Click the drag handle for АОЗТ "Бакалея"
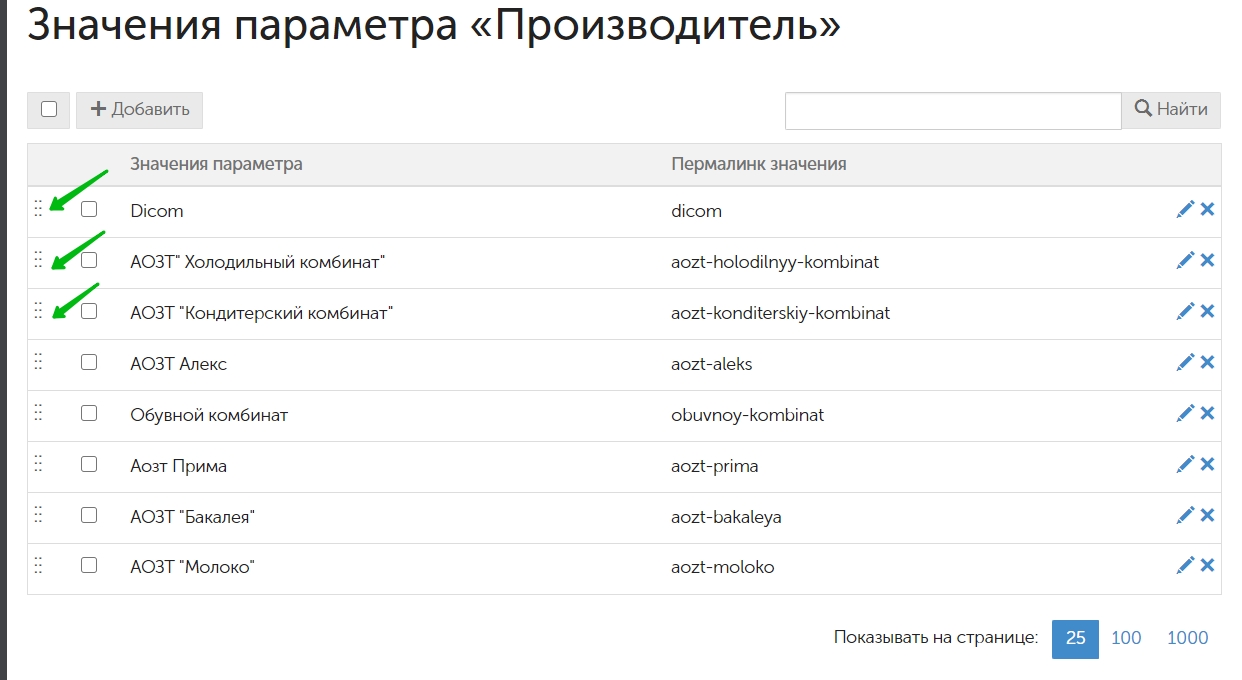 point(38,514)
